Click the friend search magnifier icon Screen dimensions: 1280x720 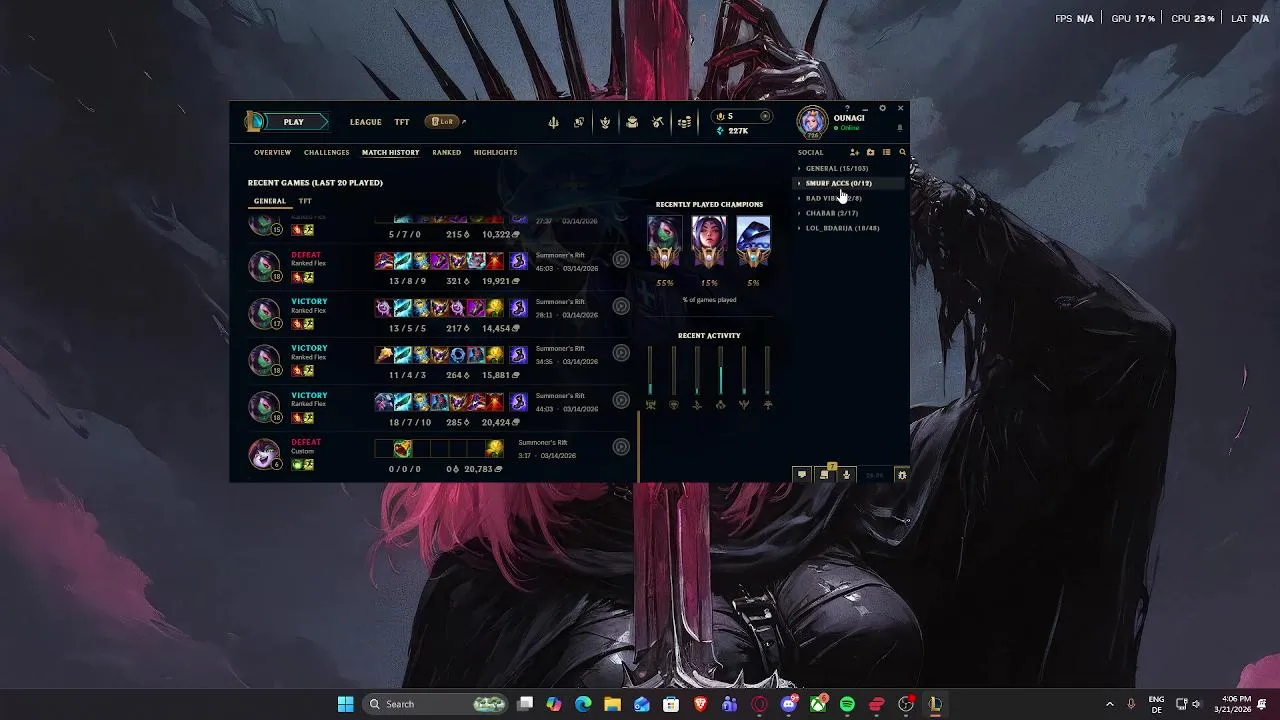coord(902,152)
